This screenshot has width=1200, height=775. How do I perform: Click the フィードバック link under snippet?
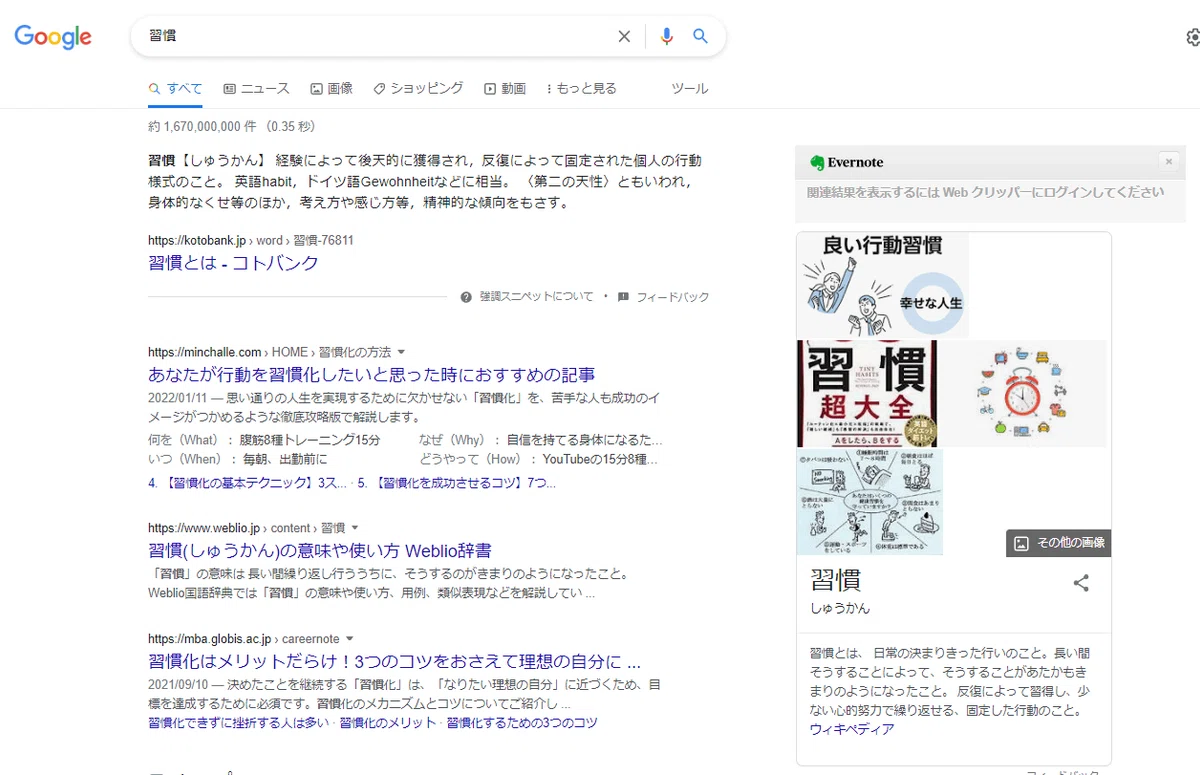click(673, 297)
